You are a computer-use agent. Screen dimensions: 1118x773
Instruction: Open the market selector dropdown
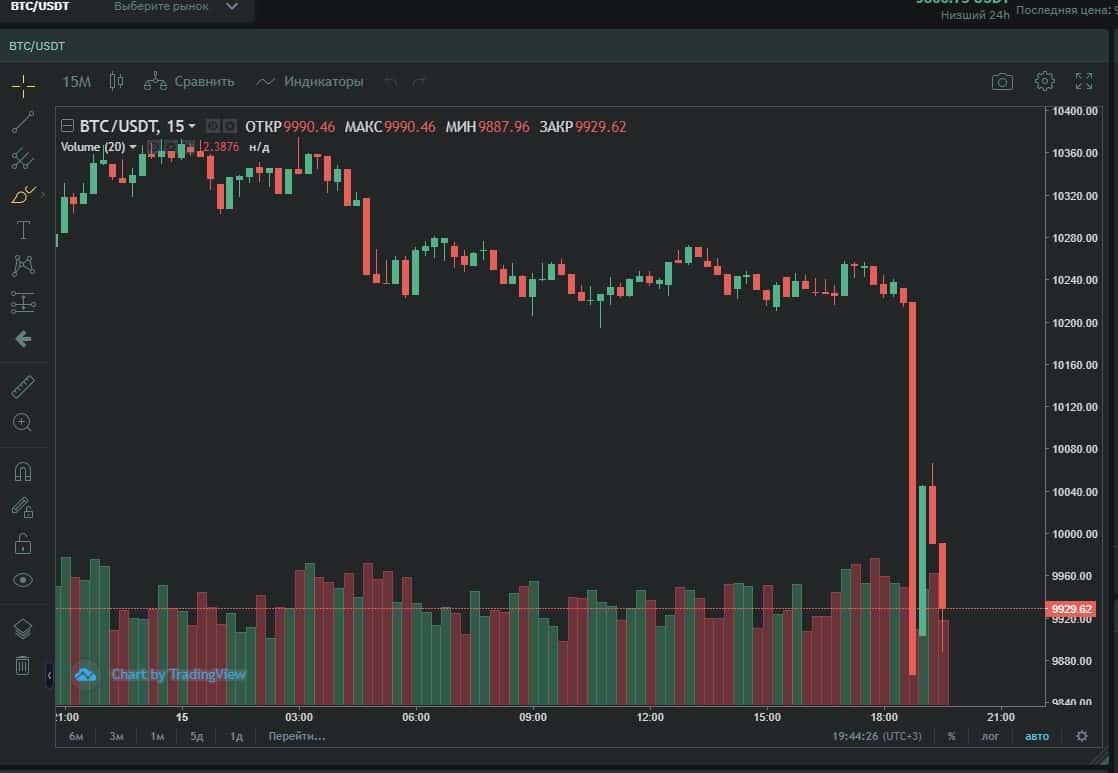pyautogui.click(x=176, y=7)
